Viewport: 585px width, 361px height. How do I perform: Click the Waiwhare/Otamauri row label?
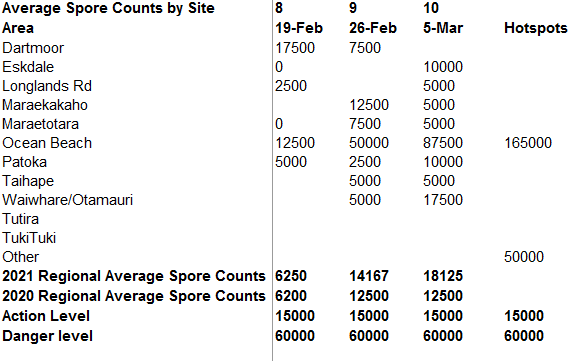[x=68, y=200]
